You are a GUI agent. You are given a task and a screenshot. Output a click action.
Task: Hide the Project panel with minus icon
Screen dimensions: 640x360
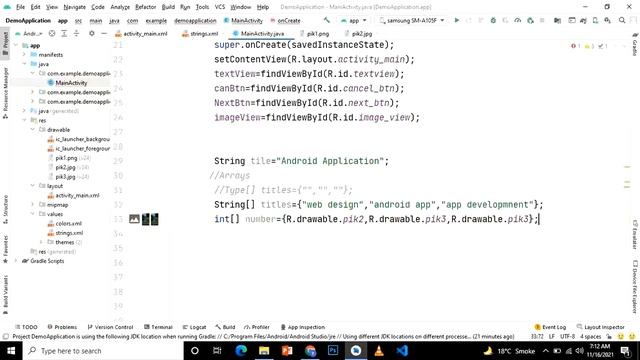[104, 33]
